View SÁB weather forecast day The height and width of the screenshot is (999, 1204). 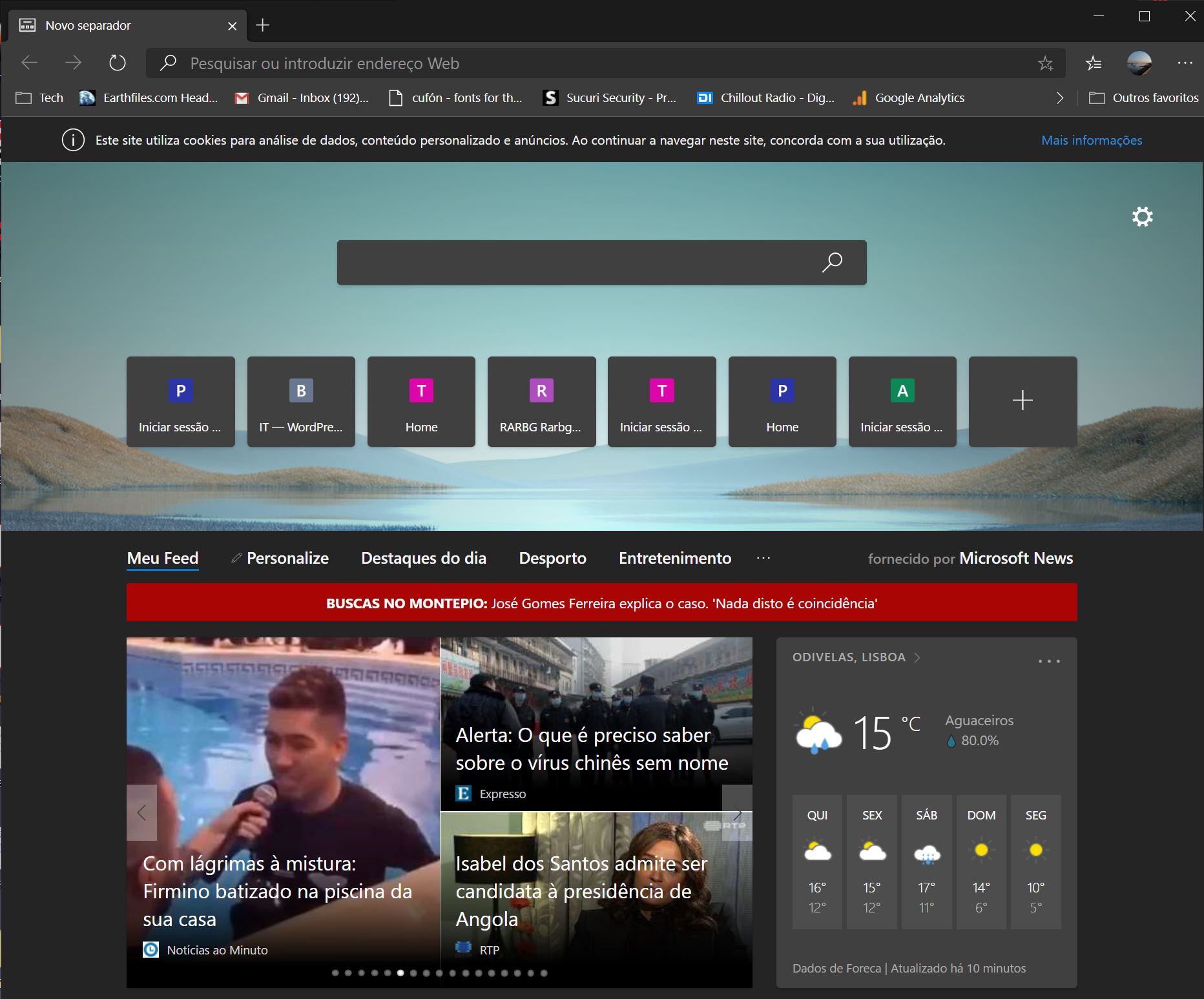[926, 861]
